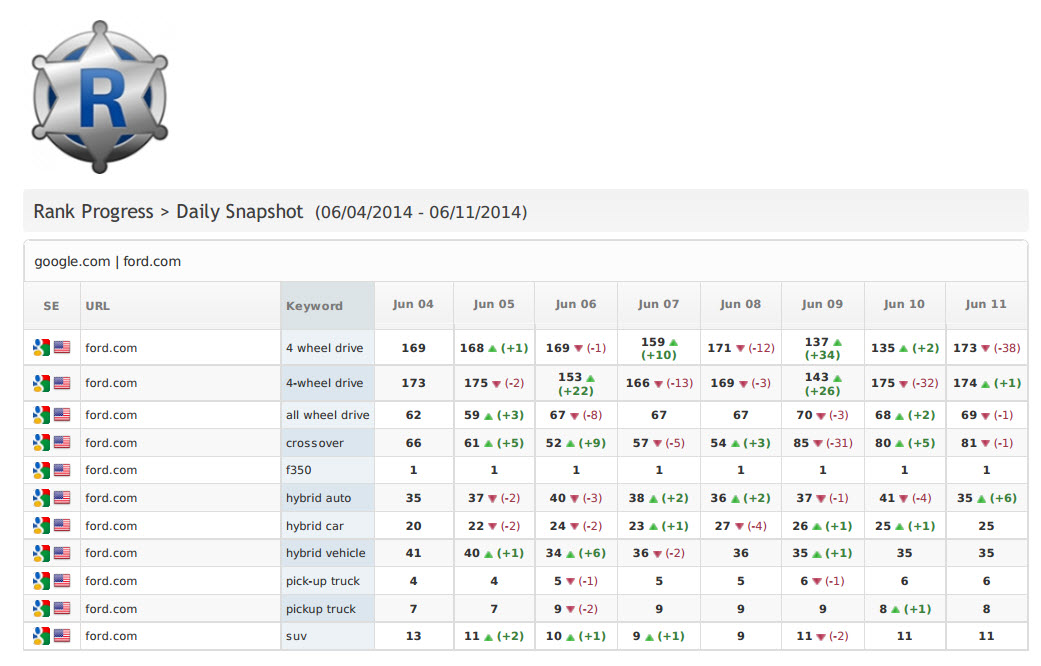Click Google icon in all wheel drive row
This screenshot has width=1041, height=666.
pyautogui.click(x=41, y=414)
